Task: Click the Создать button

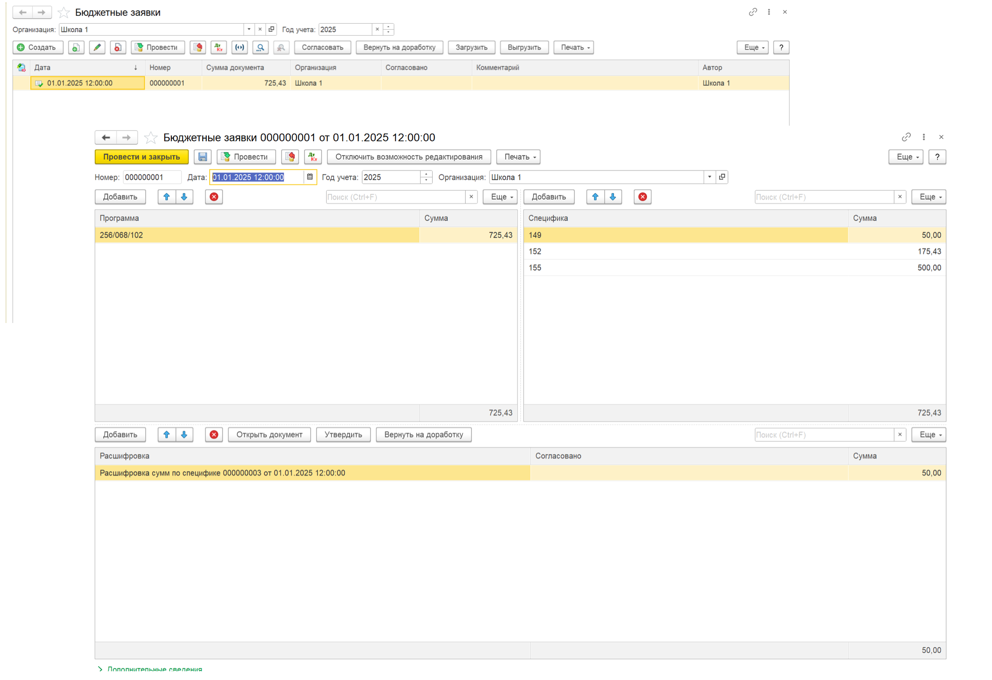Action: click(38, 47)
